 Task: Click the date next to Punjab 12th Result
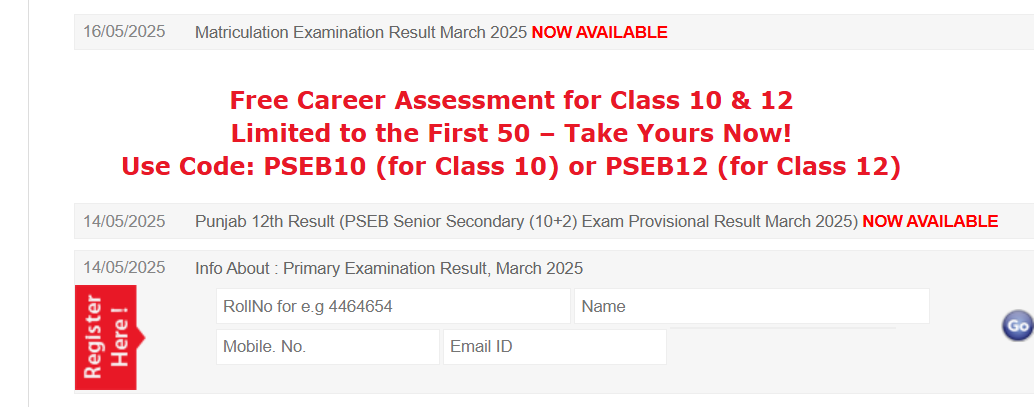click(124, 221)
